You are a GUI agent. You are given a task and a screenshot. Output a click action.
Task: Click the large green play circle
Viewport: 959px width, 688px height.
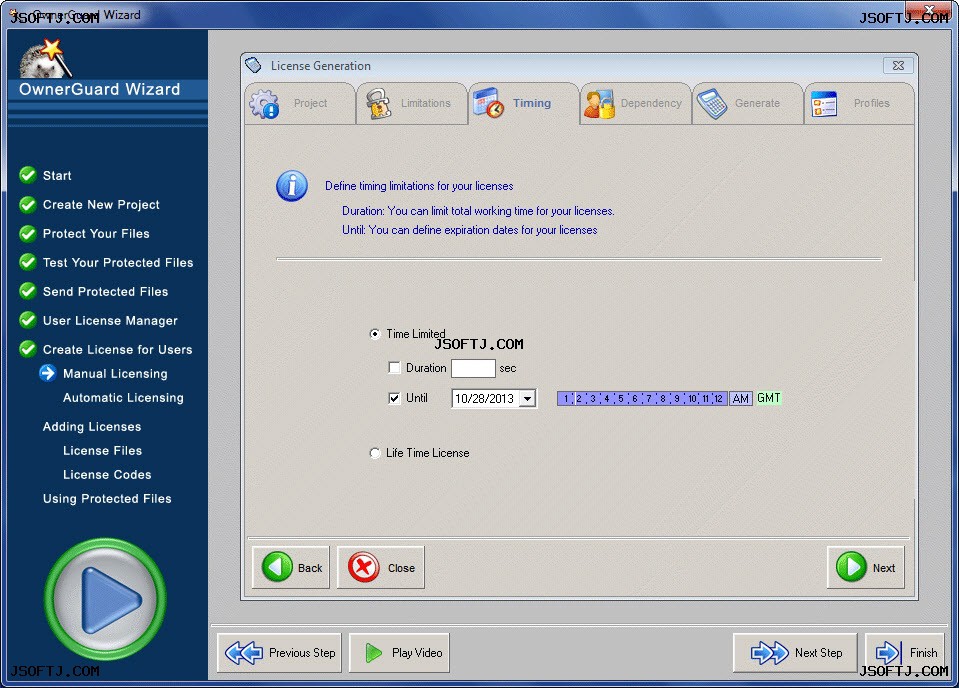coord(105,599)
